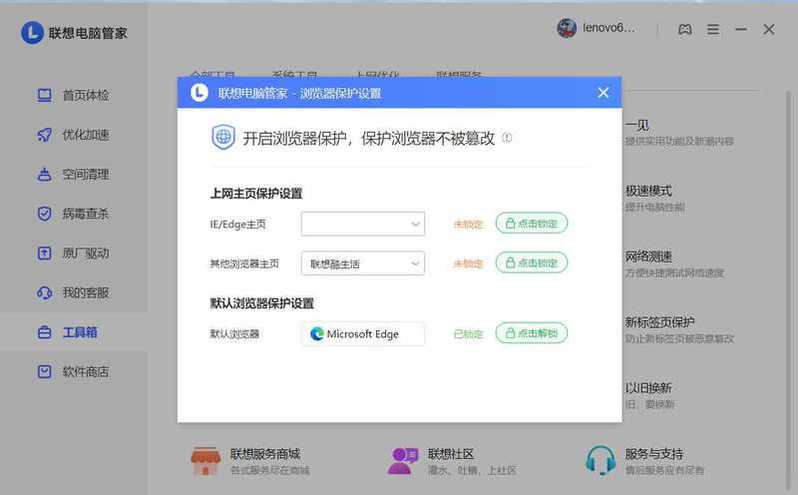798x495 pixels.
Task: Open the hamburger menu in title bar
Action: coord(713,30)
